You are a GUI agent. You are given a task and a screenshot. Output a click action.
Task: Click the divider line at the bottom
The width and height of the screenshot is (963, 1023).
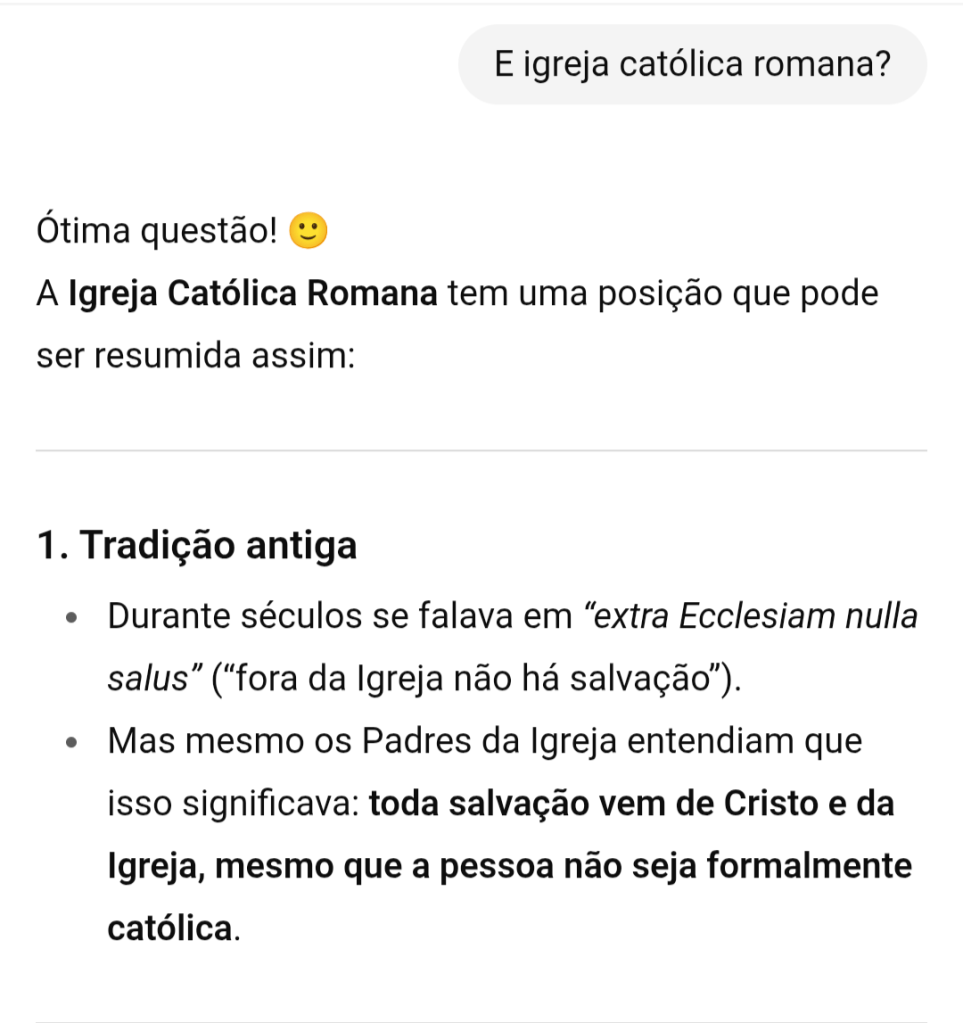point(481,1021)
